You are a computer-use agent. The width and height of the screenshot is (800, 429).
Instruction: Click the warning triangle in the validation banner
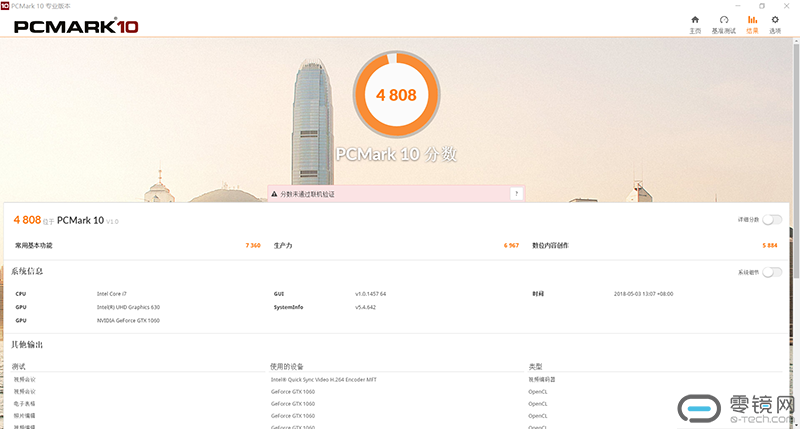click(274, 194)
